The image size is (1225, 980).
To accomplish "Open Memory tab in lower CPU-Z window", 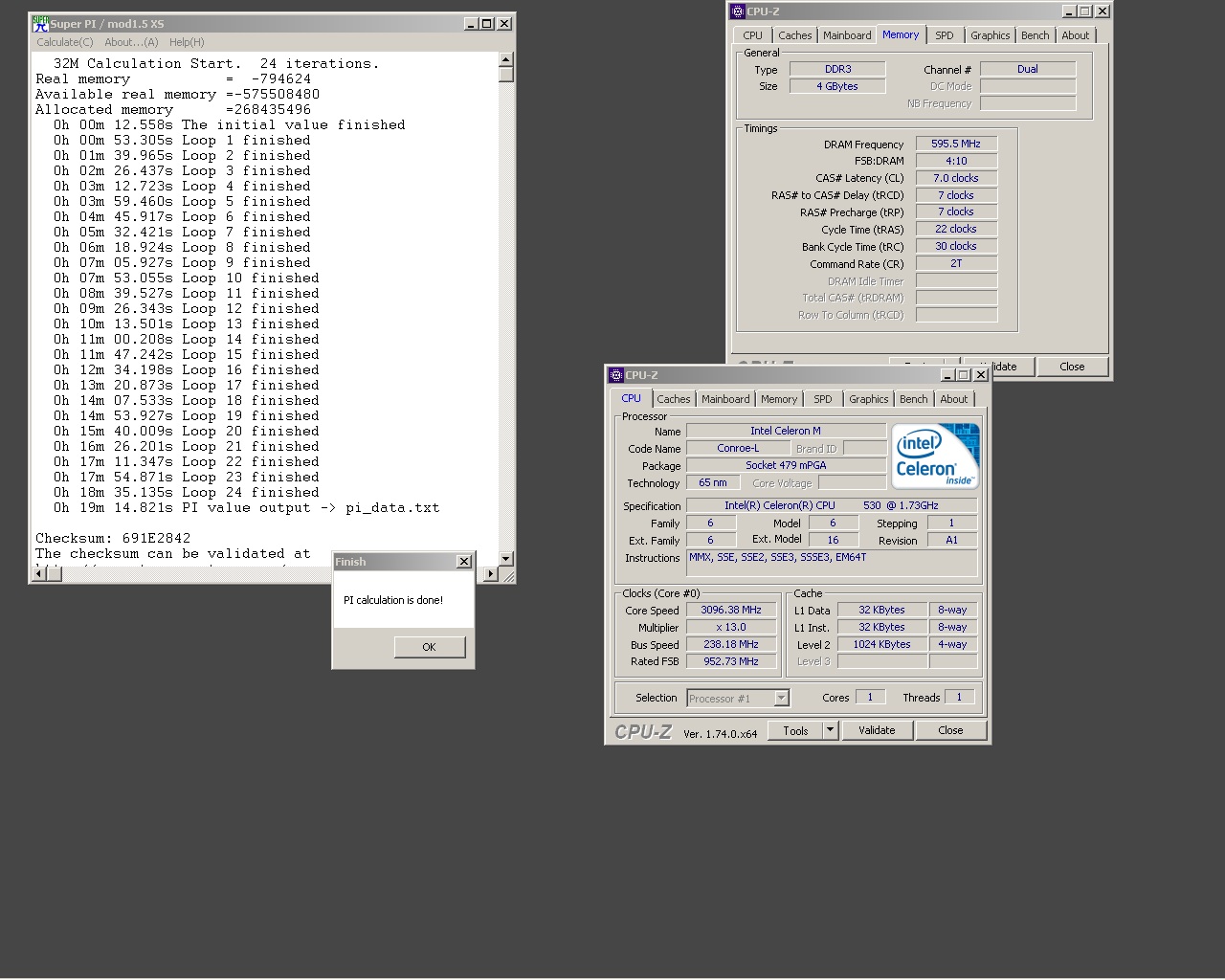I will point(779,399).
